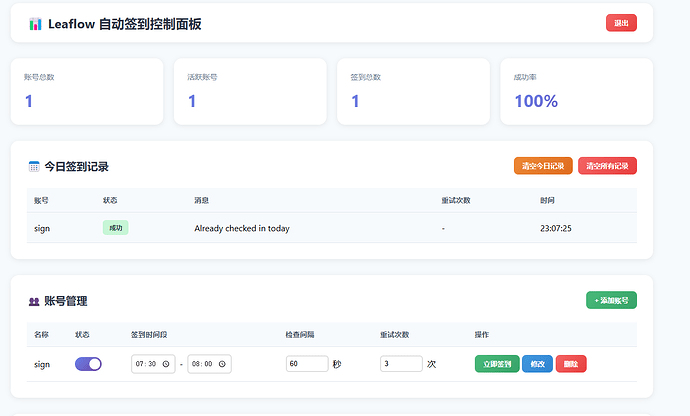Viewport: 690px width, 416px height.
Task: Click the users icon beside 账号管理
Action: click(34, 302)
